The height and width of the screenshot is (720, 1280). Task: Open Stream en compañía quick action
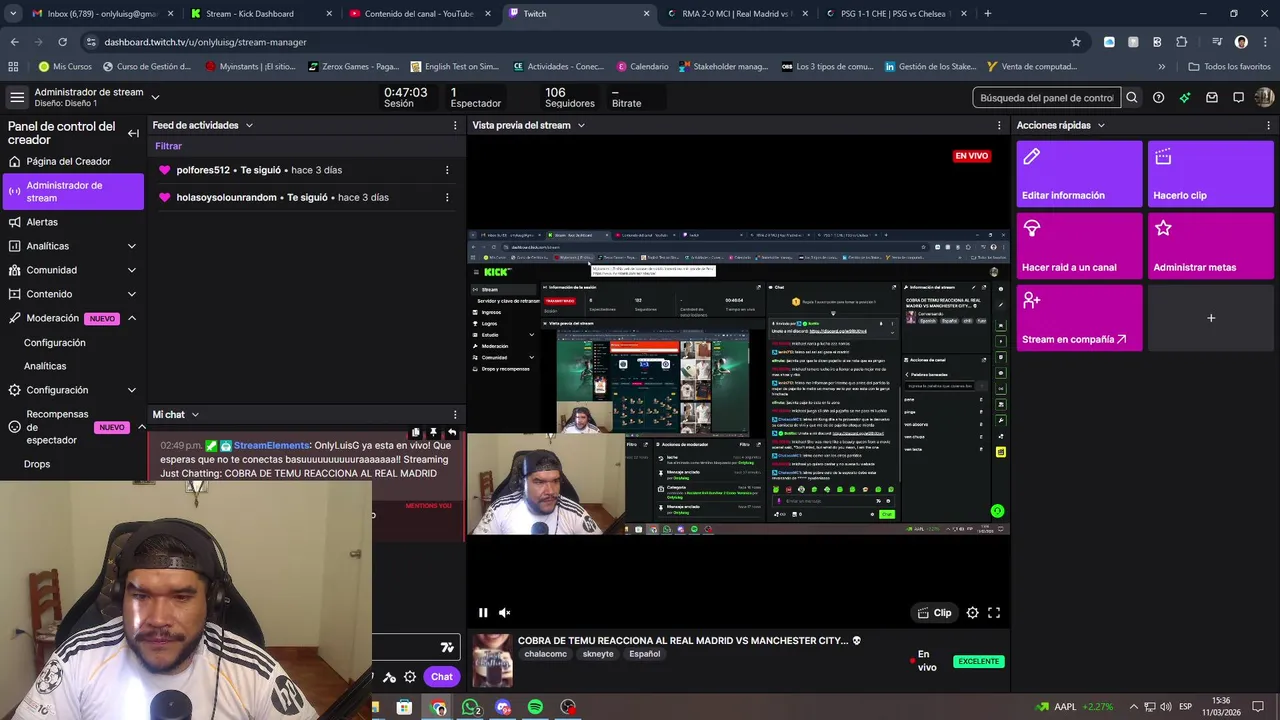1079,318
